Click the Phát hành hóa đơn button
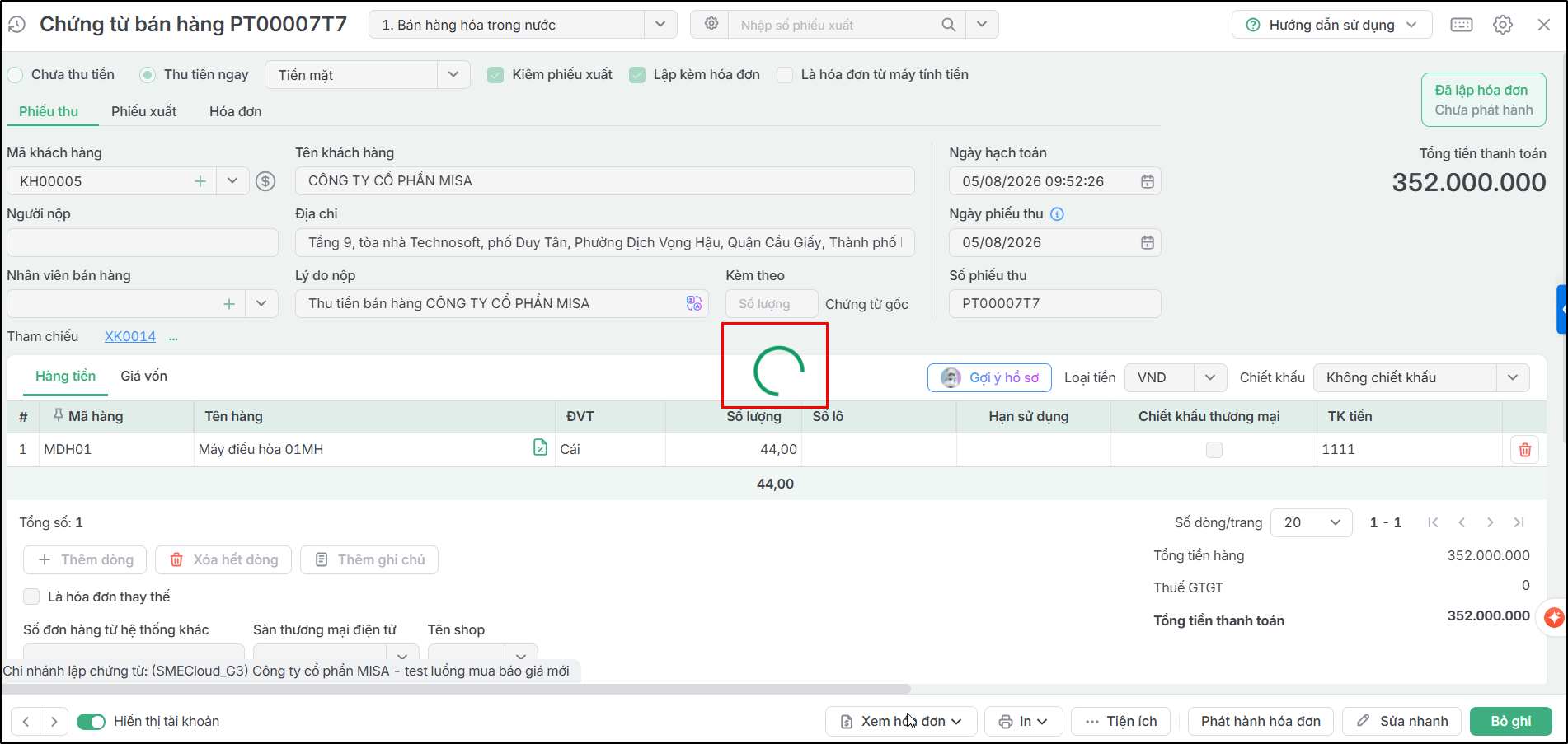This screenshot has height=744, width=1568. pos(1261,721)
